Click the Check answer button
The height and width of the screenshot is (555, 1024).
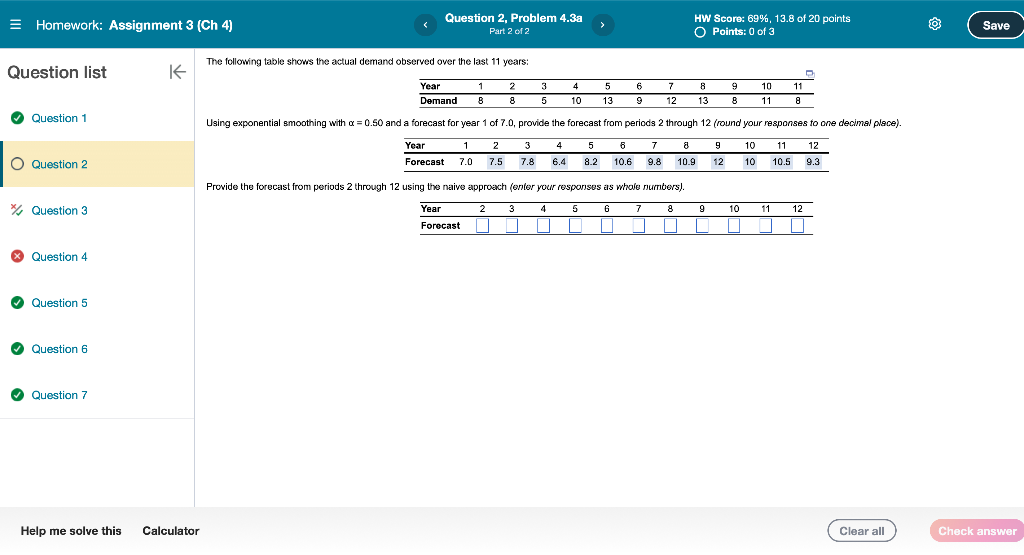977,531
